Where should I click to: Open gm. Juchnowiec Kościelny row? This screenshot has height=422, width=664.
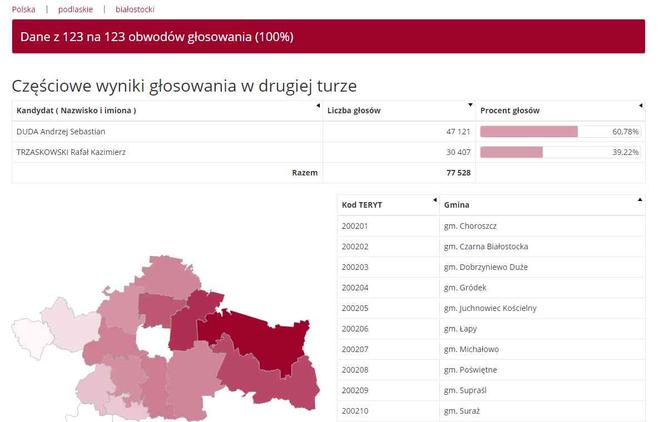click(x=491, y=308)
